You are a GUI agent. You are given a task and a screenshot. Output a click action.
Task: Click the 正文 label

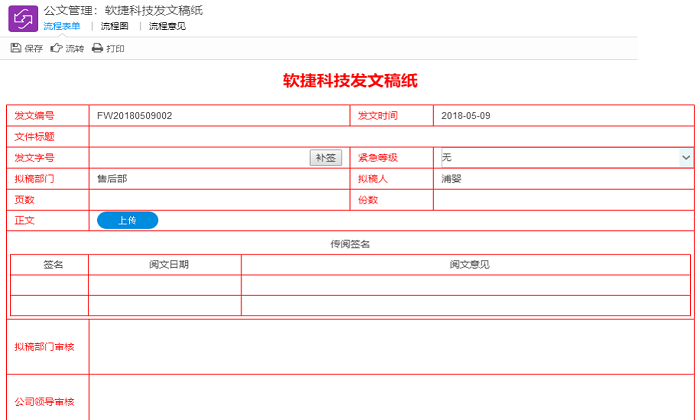coord(25,220)
